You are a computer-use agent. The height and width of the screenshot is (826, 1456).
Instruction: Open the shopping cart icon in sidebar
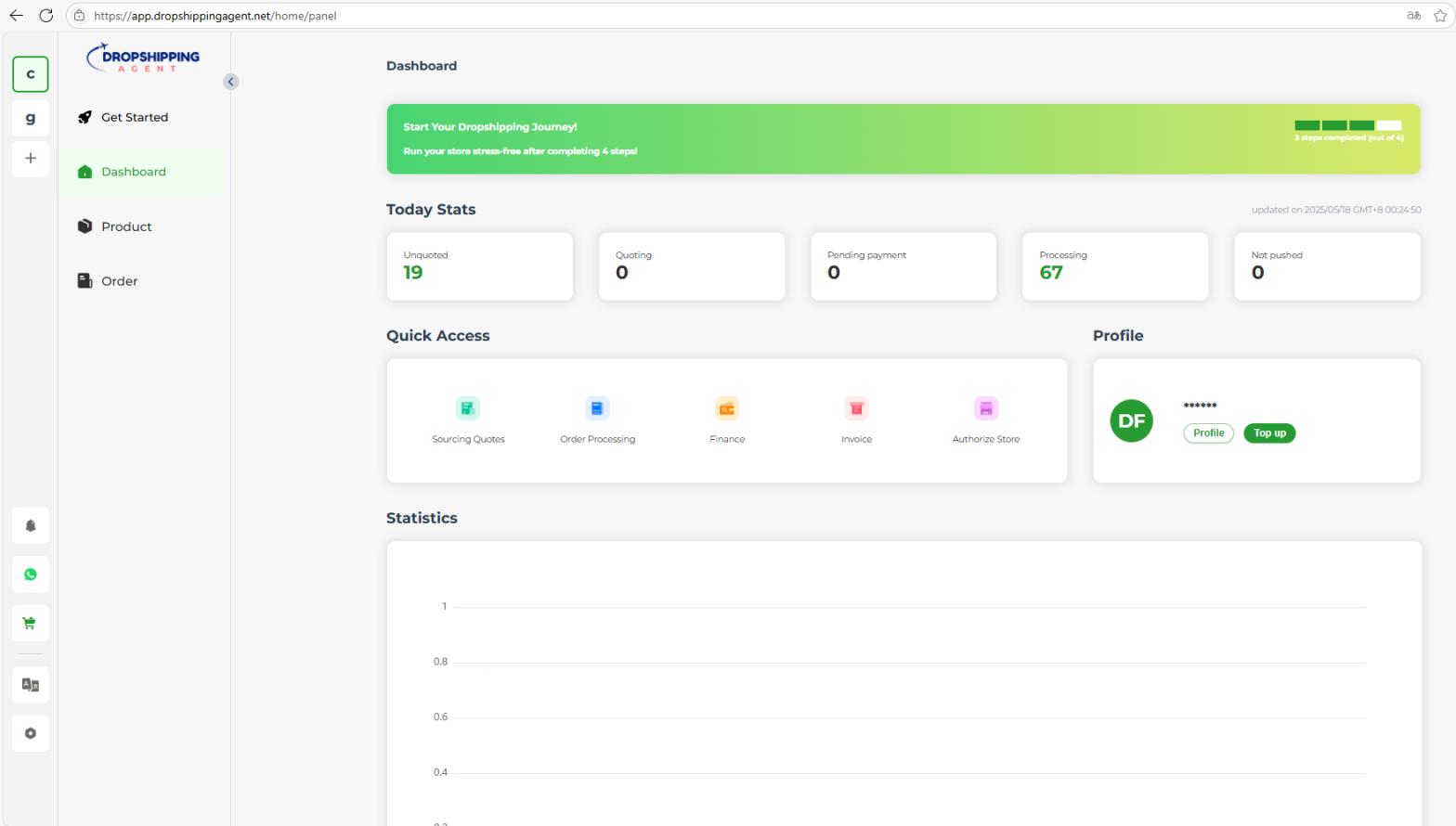click(x=31, y=623)
